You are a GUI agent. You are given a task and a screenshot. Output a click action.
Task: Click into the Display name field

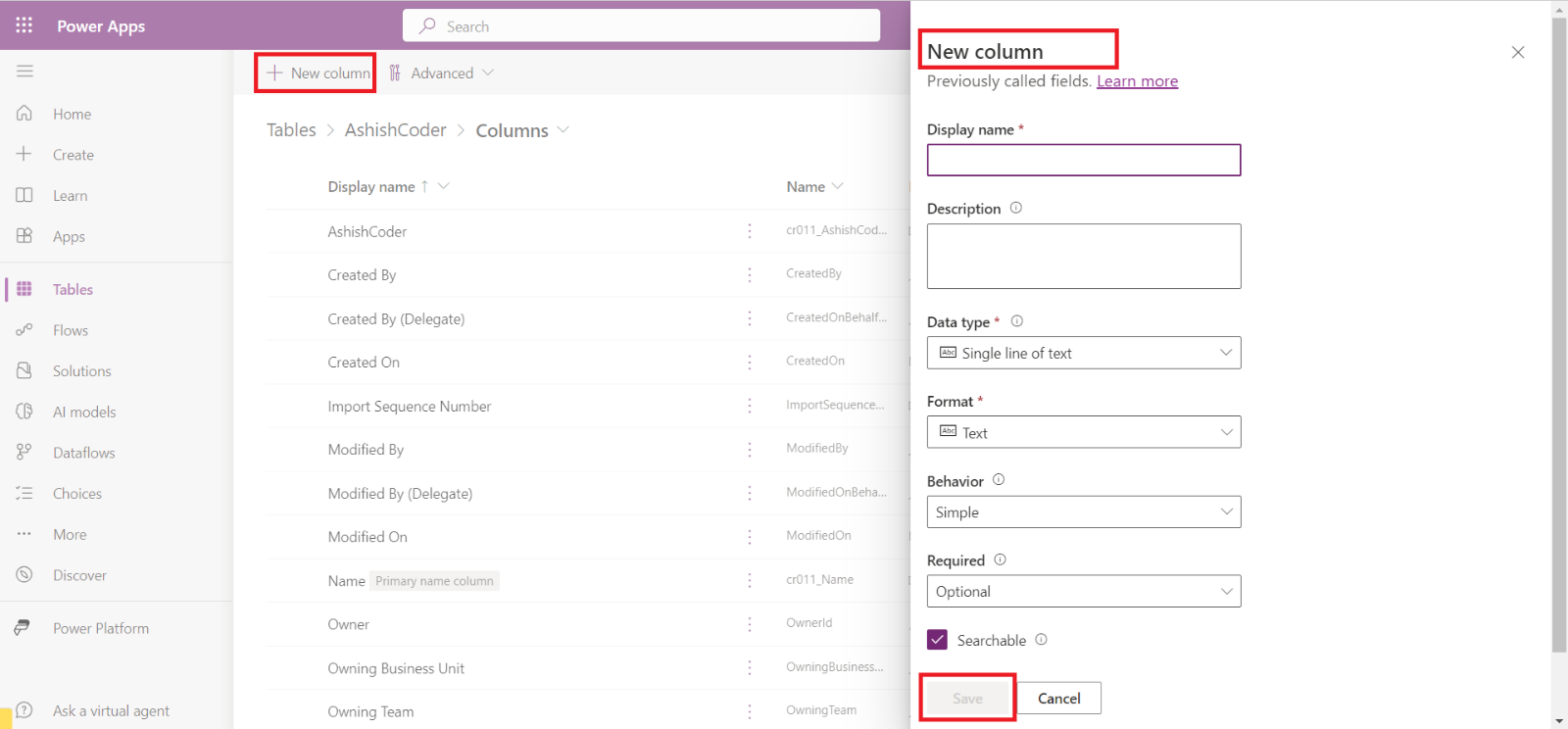click(1083, 161)
